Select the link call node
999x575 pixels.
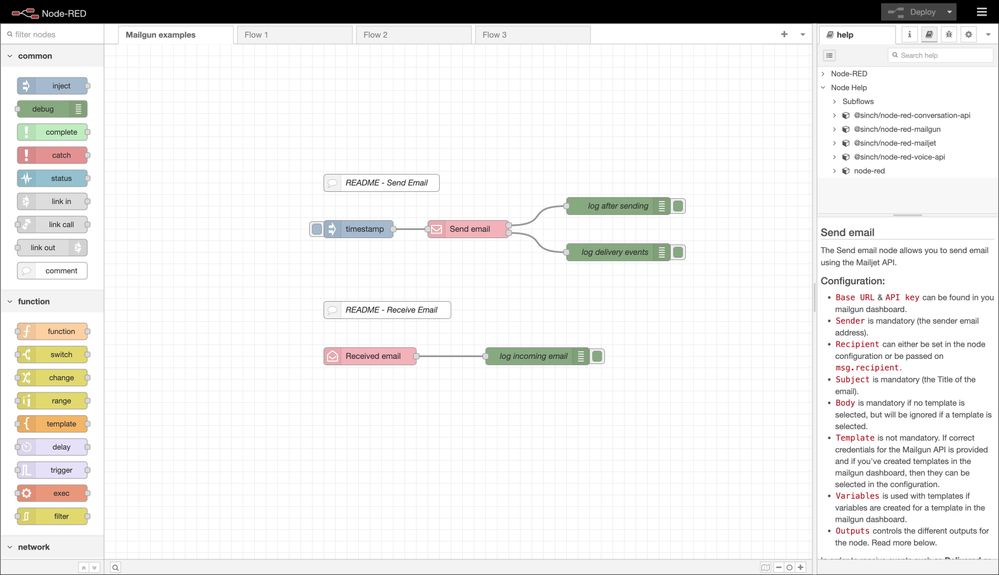(x=53, y=224)
